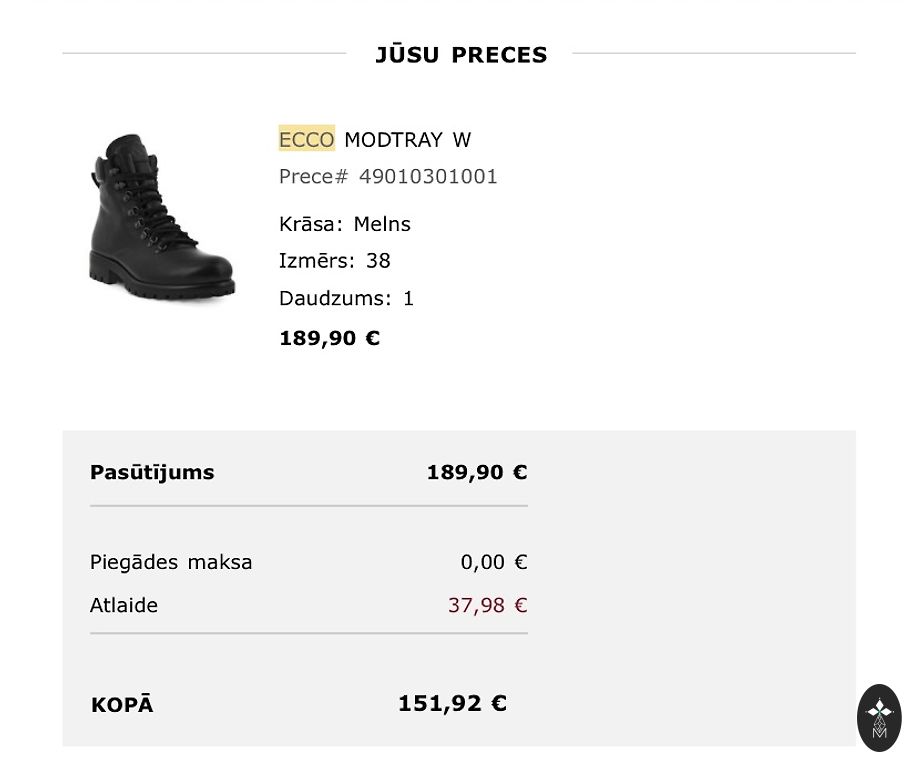The height and width of the screenshot is (768, 918).
Task: Click the Pasūtījums amount 189,90 €
Action: pyautogui.click(x=476, y=472)
